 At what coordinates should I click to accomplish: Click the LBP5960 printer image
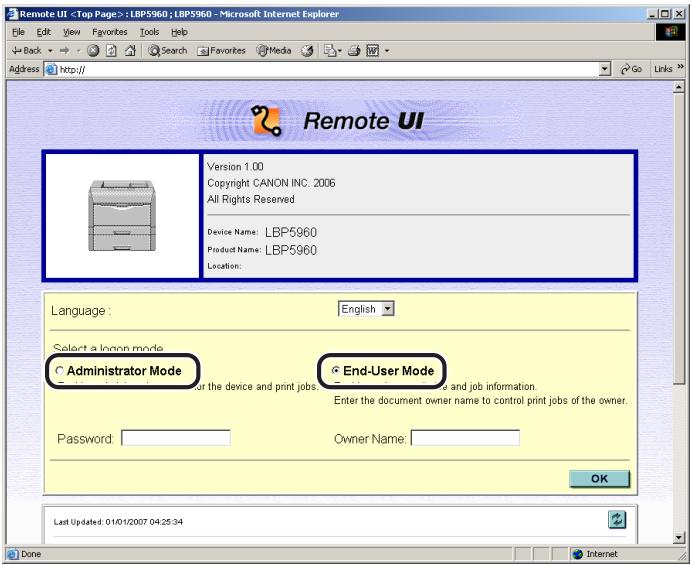[x=122, y=215]
